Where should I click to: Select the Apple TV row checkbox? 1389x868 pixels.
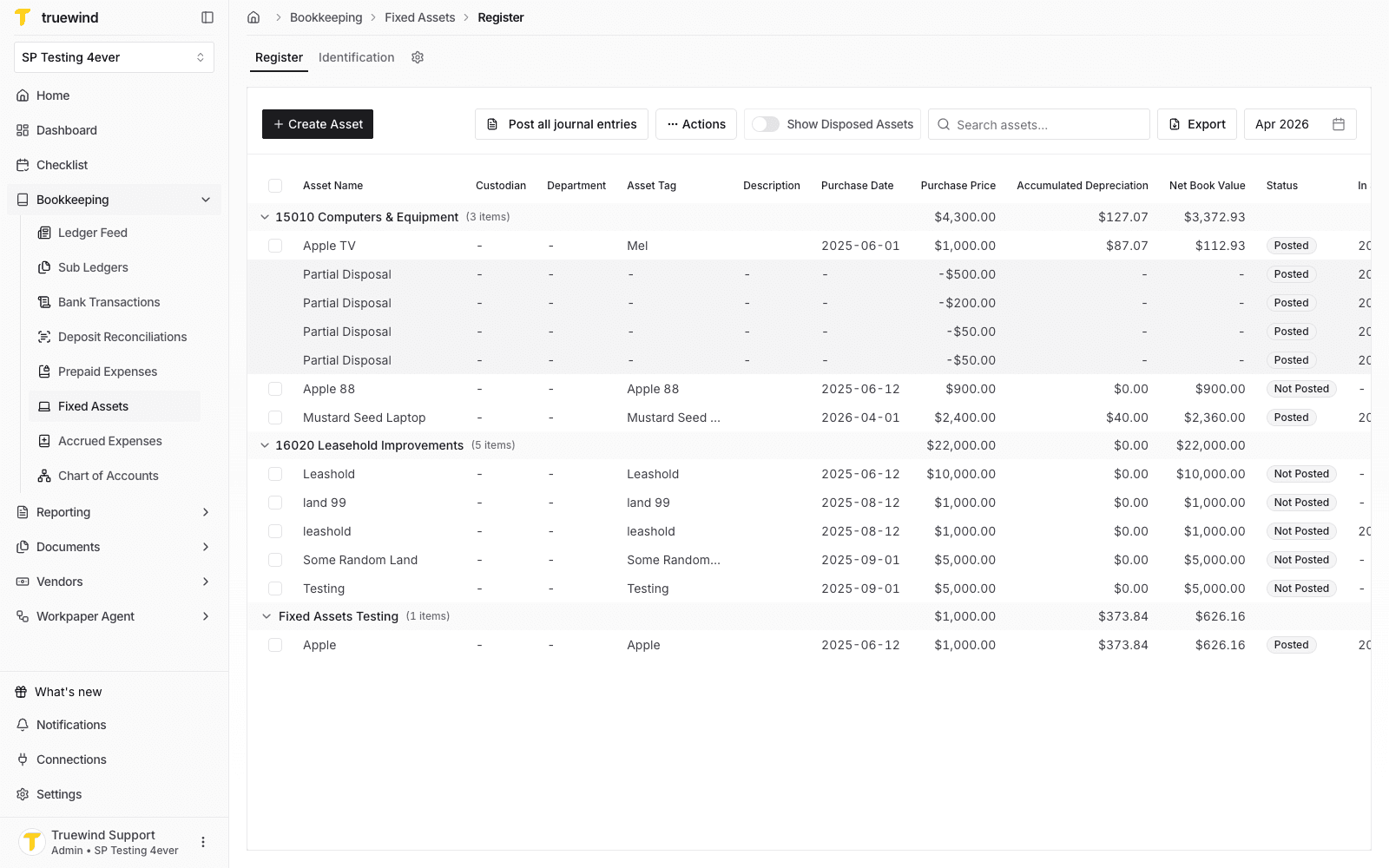click(x=275, y=246)
